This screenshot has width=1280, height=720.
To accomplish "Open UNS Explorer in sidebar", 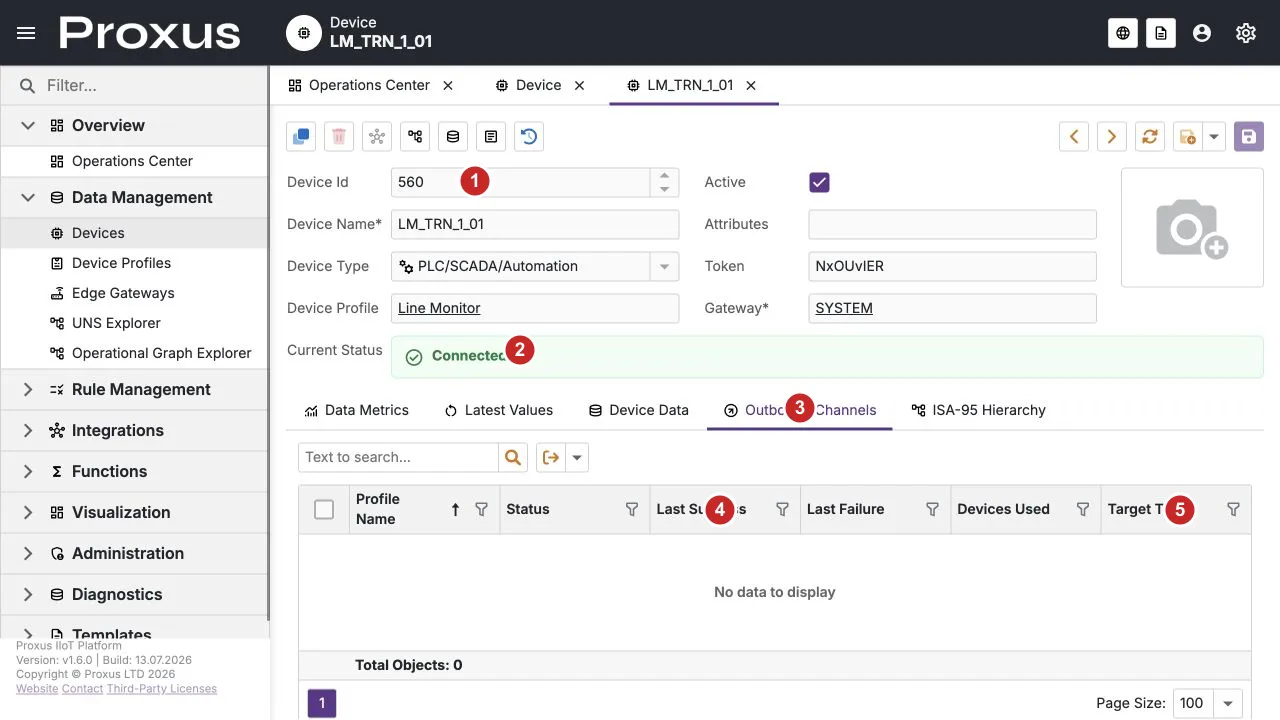I will [134, 323].
